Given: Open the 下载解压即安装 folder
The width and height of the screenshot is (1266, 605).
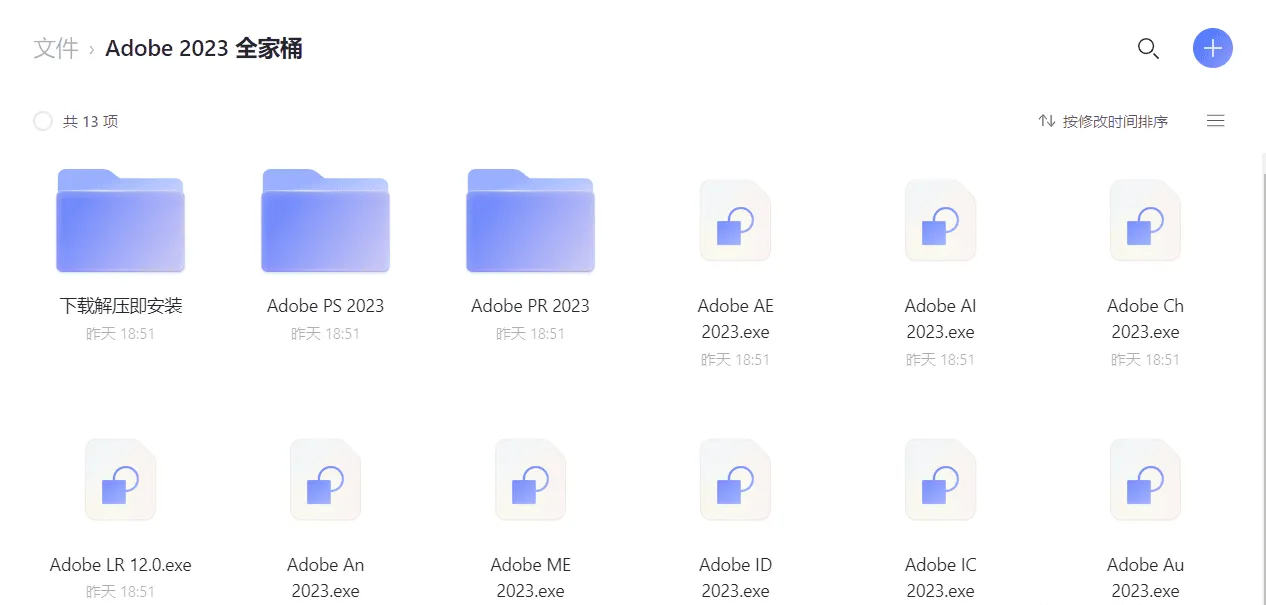Looking at the screenshot, I should pyautogui.click(x=120, y=221).
